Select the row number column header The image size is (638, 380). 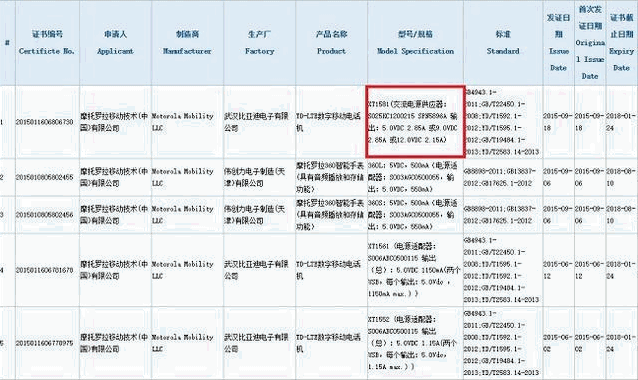7,43
